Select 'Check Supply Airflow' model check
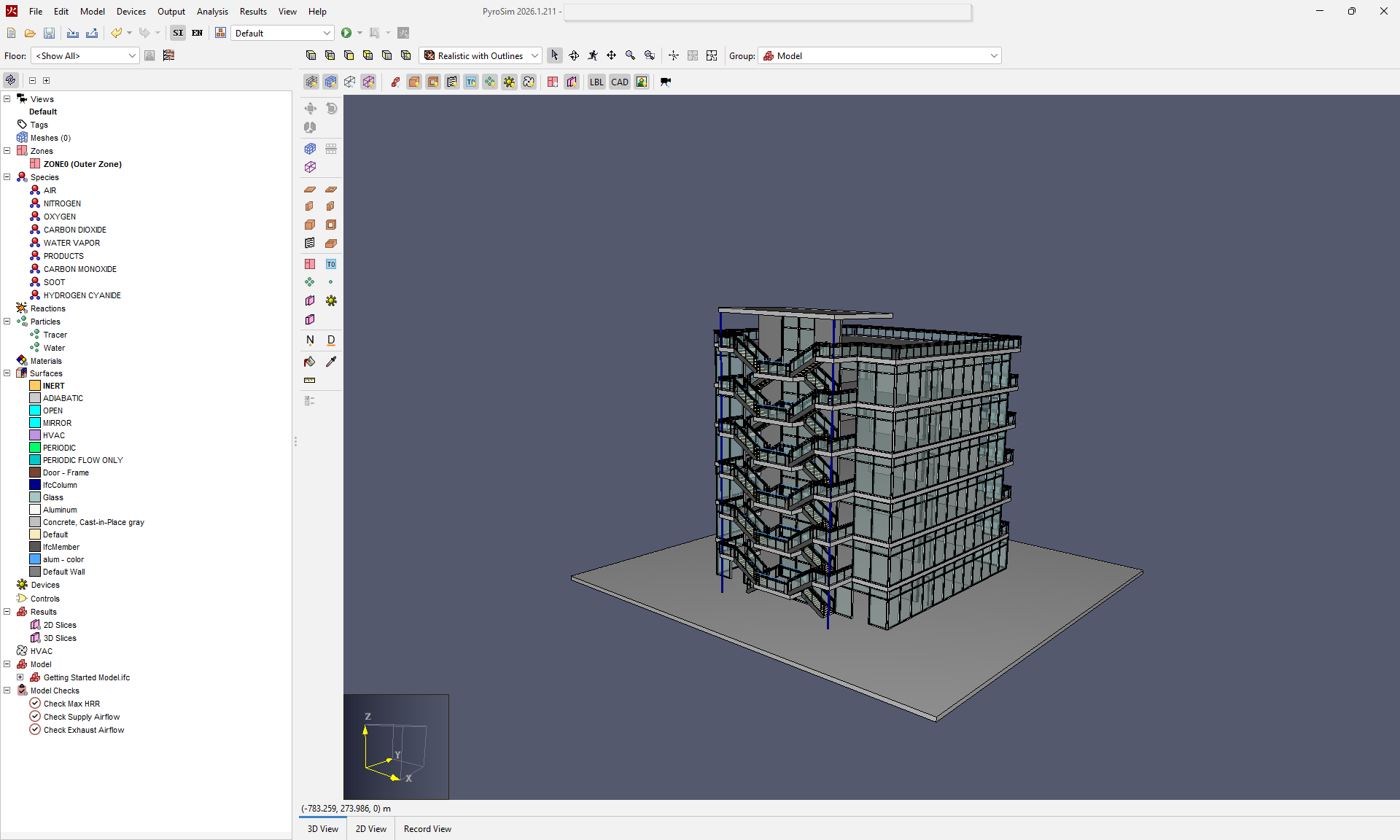This screenshot has width=1400, height=840. [x=82, y=717]
